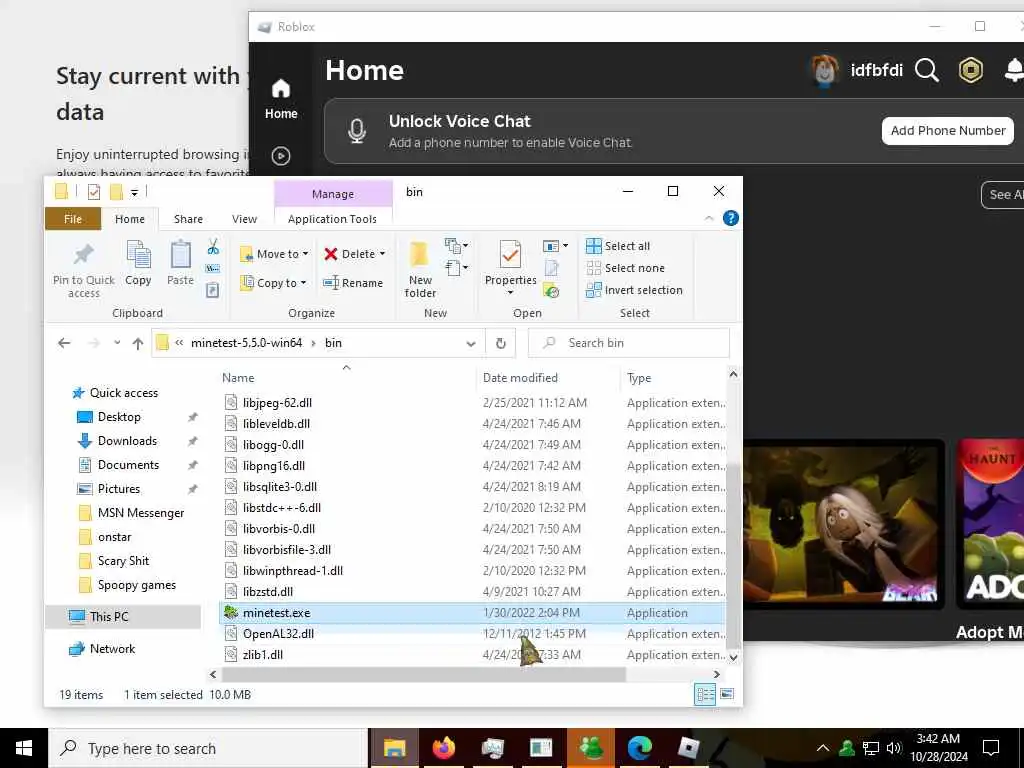1024x768 pixels.
Task: Open Firefox from the taskbar
Action: click(443, 748)
